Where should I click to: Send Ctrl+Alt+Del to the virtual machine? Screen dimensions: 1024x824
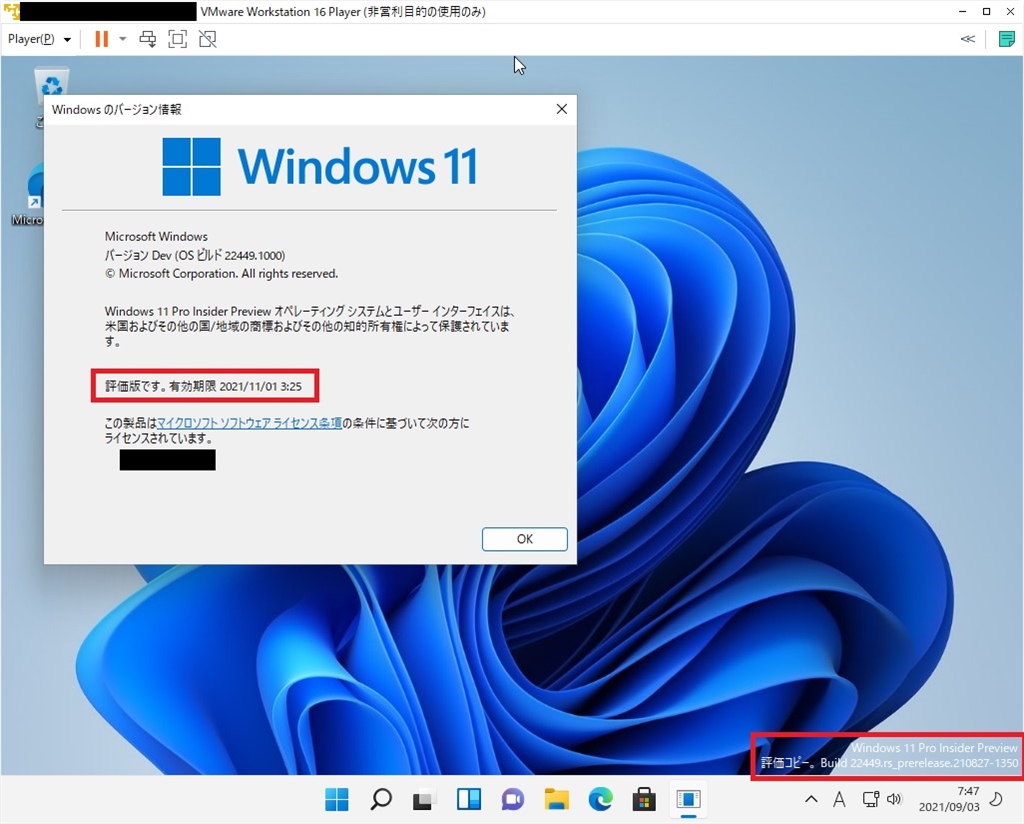click(148, 39)
